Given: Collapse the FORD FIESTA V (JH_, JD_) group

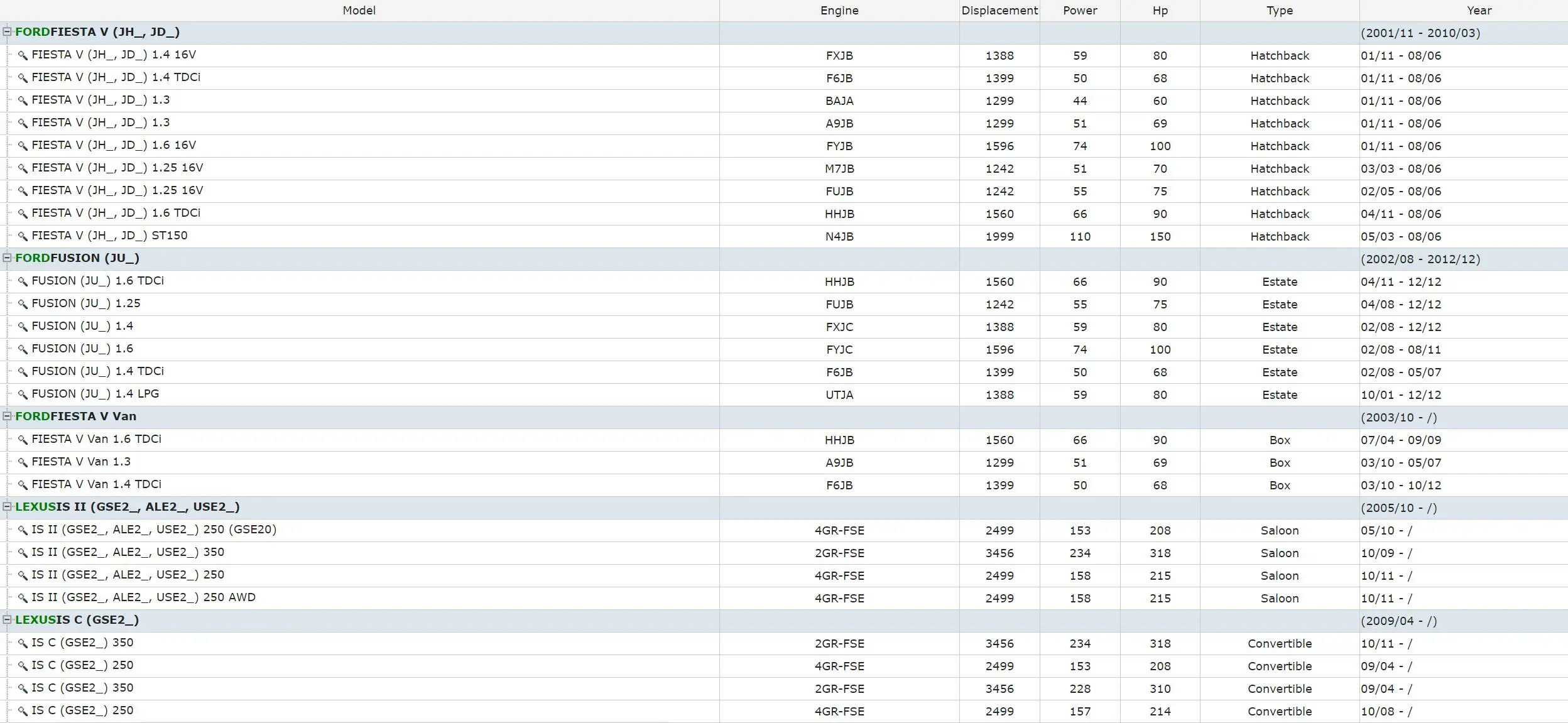Looking at the screenshot, I should click(8, 31).
